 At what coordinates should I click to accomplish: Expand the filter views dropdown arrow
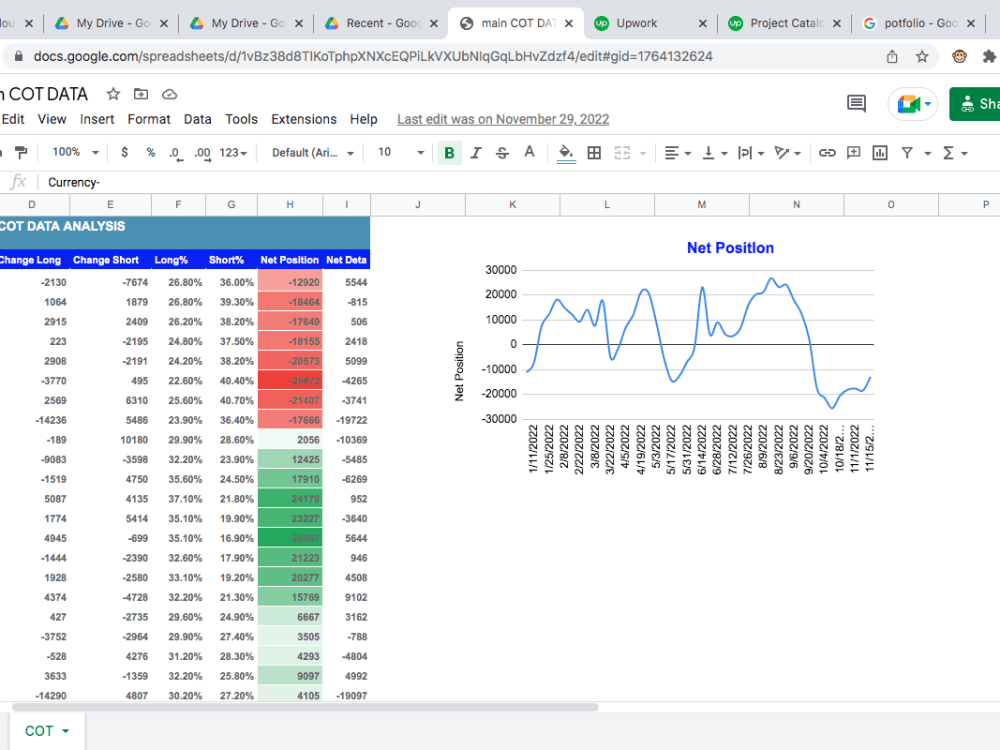(x=928, y=153)
